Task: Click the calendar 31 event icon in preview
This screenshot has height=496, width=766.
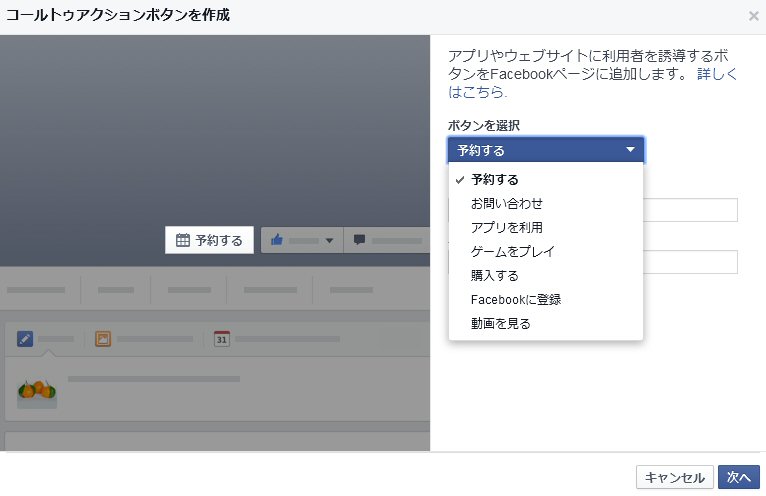Action: coord(222,339)
